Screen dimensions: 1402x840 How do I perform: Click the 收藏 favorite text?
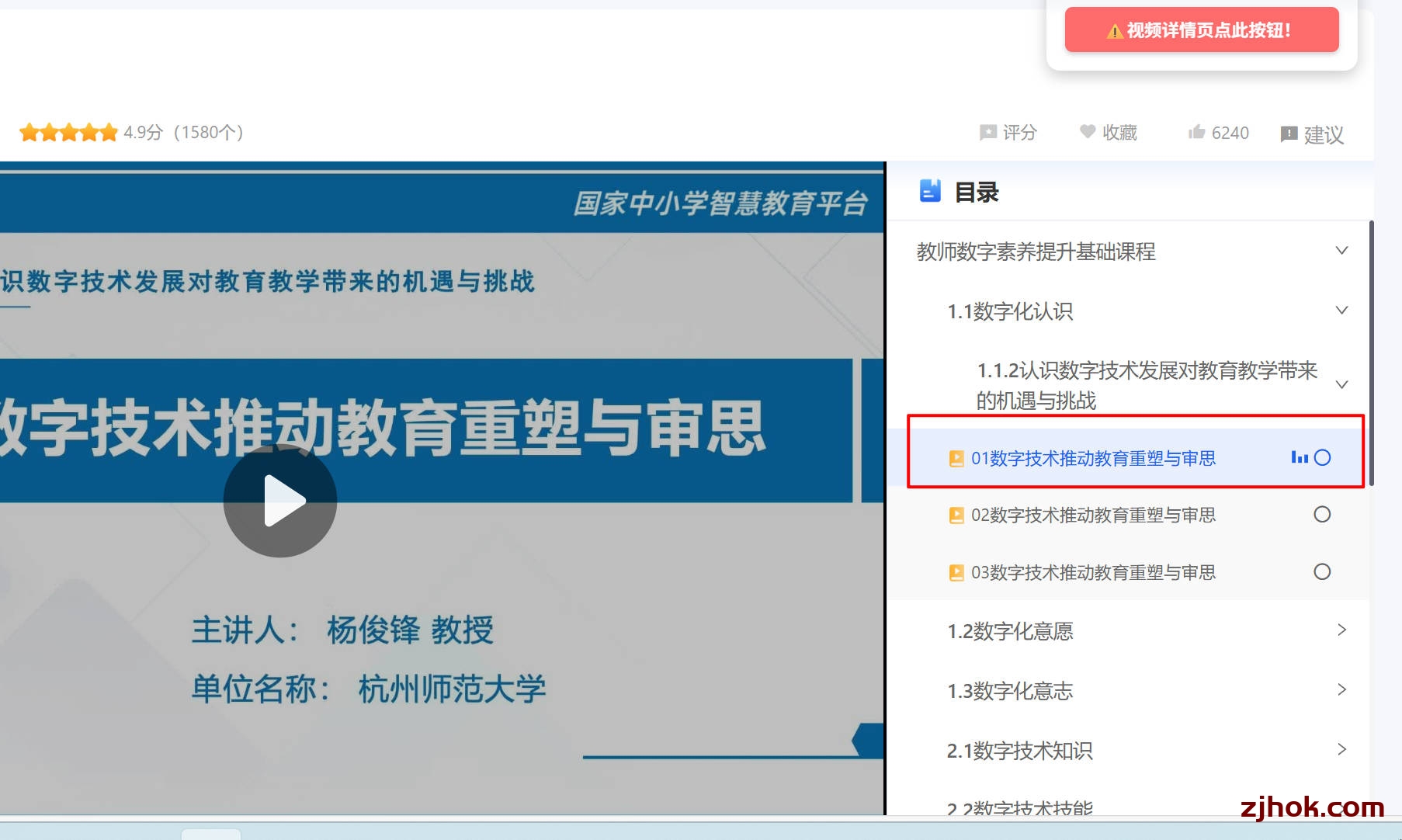pos(1119,133)
